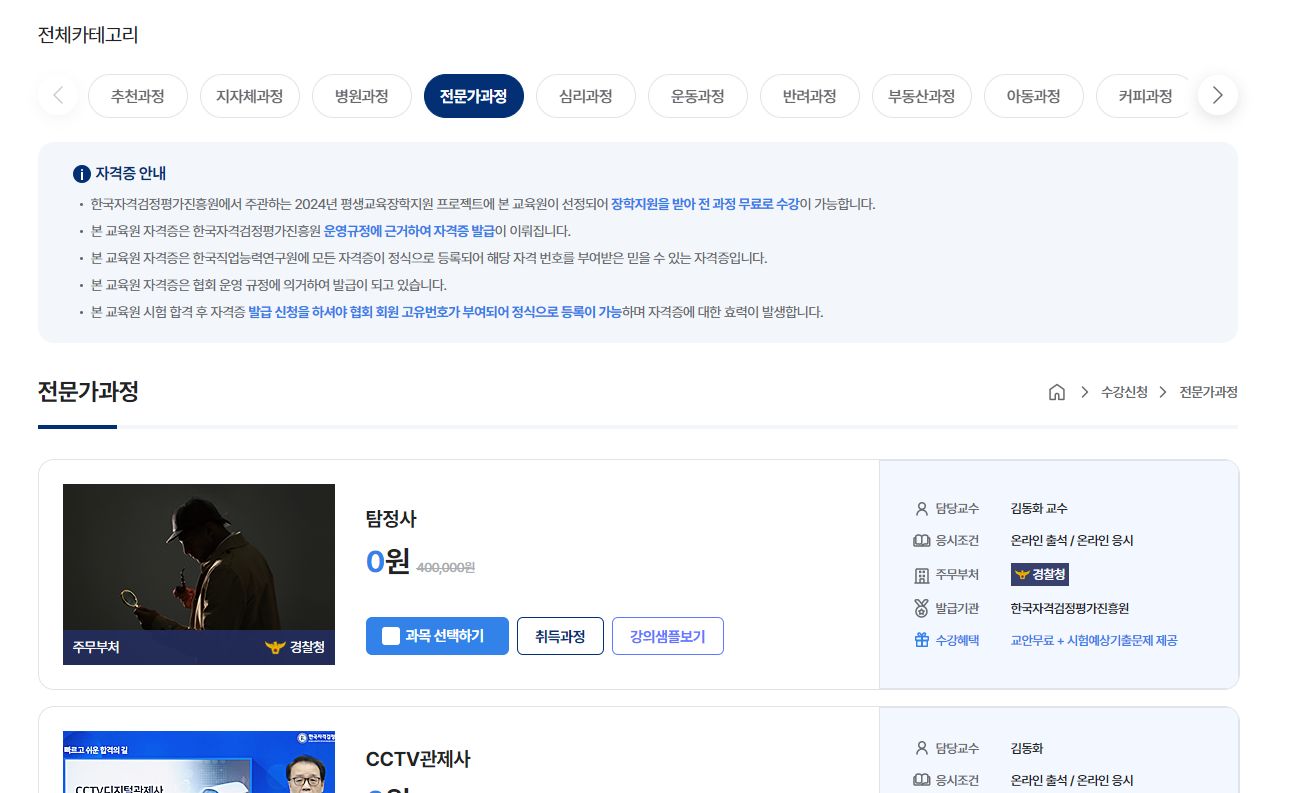The width and height of the screenshot is (1291, 793).
Task: Click the 응시조건 book icon in CCTV관제사 card
Action: coord(921,781)
